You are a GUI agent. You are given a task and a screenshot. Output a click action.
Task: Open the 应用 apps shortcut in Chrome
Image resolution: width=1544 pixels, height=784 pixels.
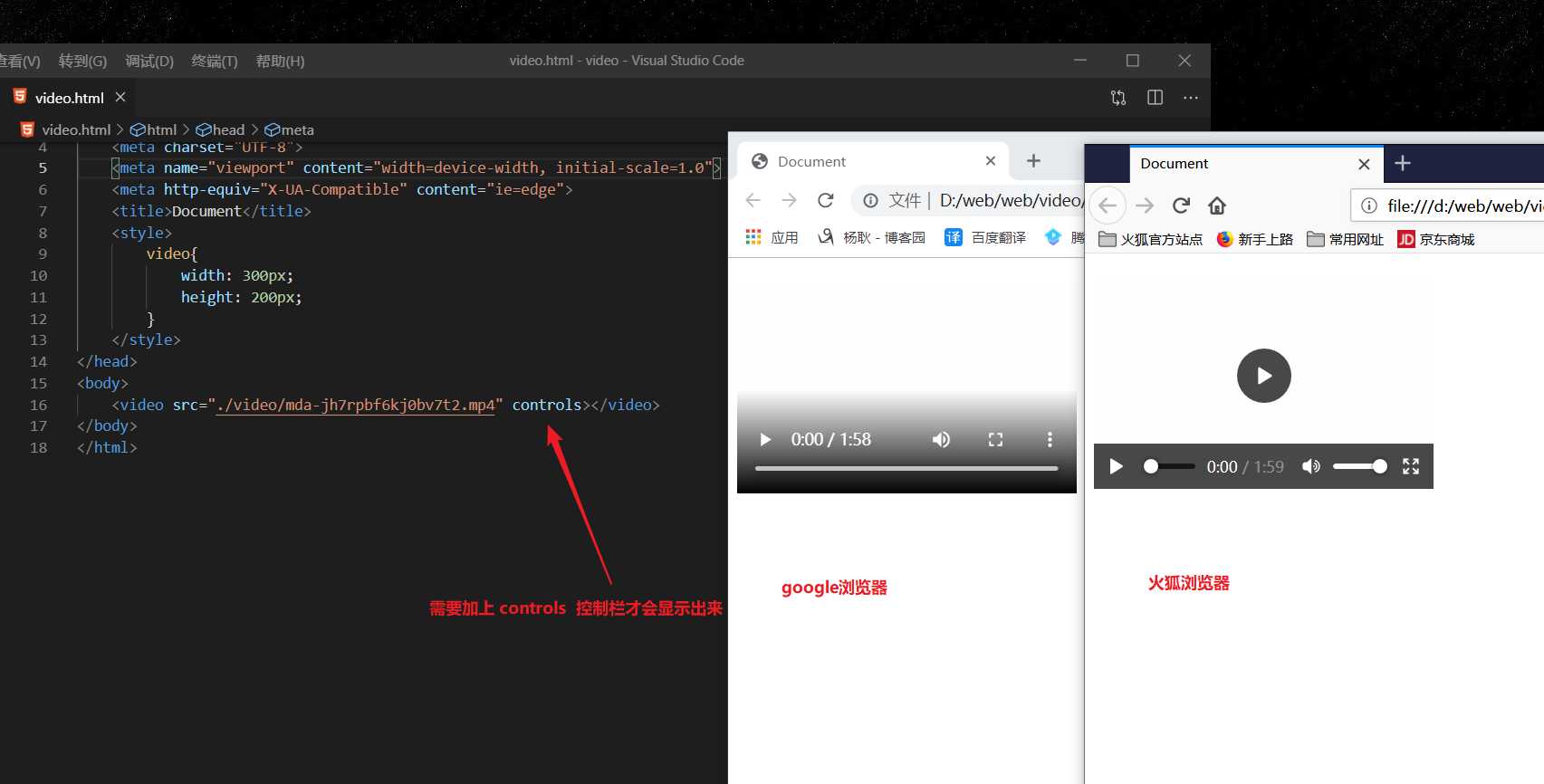[x=772, y=237]
